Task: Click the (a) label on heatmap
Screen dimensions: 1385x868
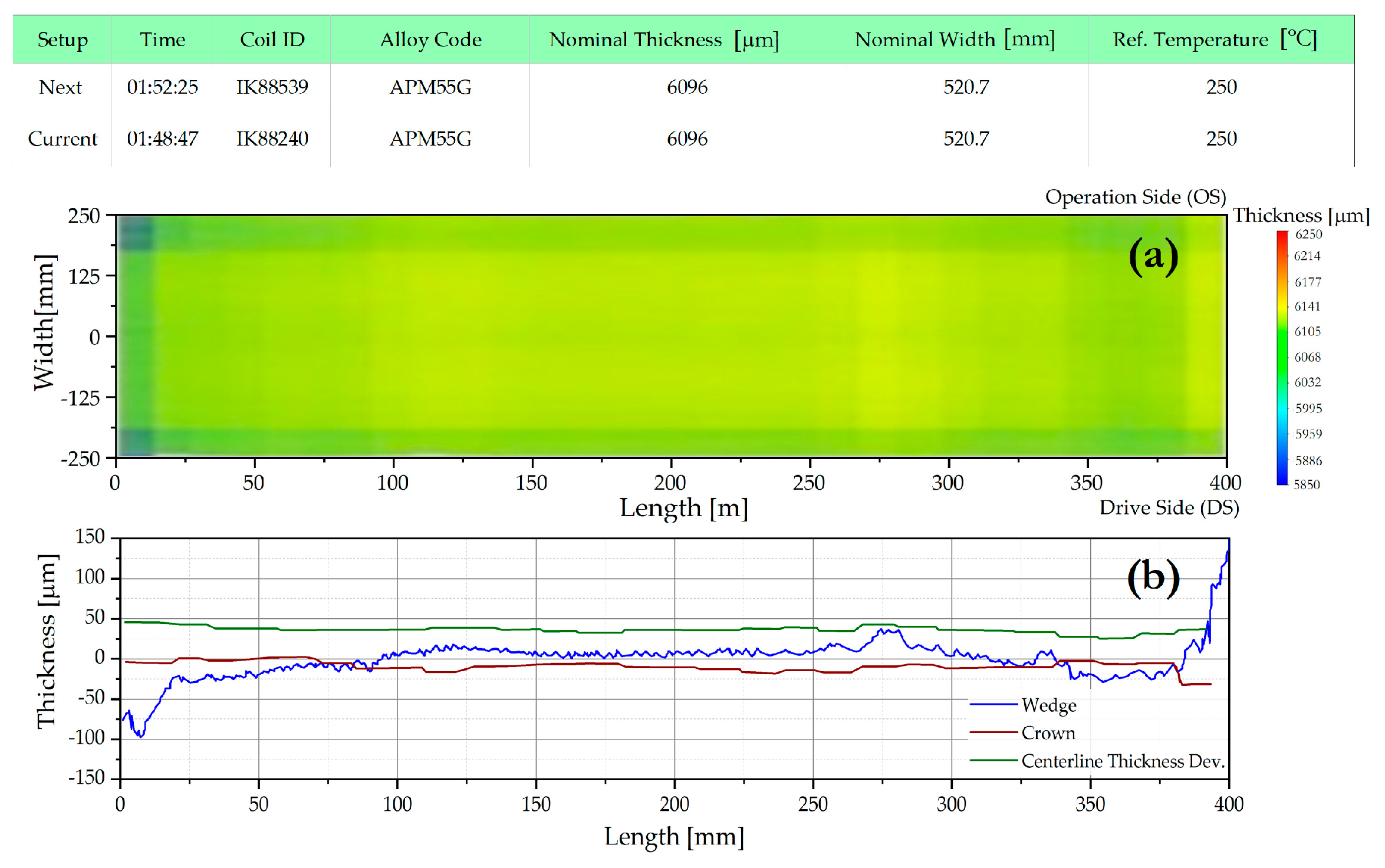Action: 1153,257
